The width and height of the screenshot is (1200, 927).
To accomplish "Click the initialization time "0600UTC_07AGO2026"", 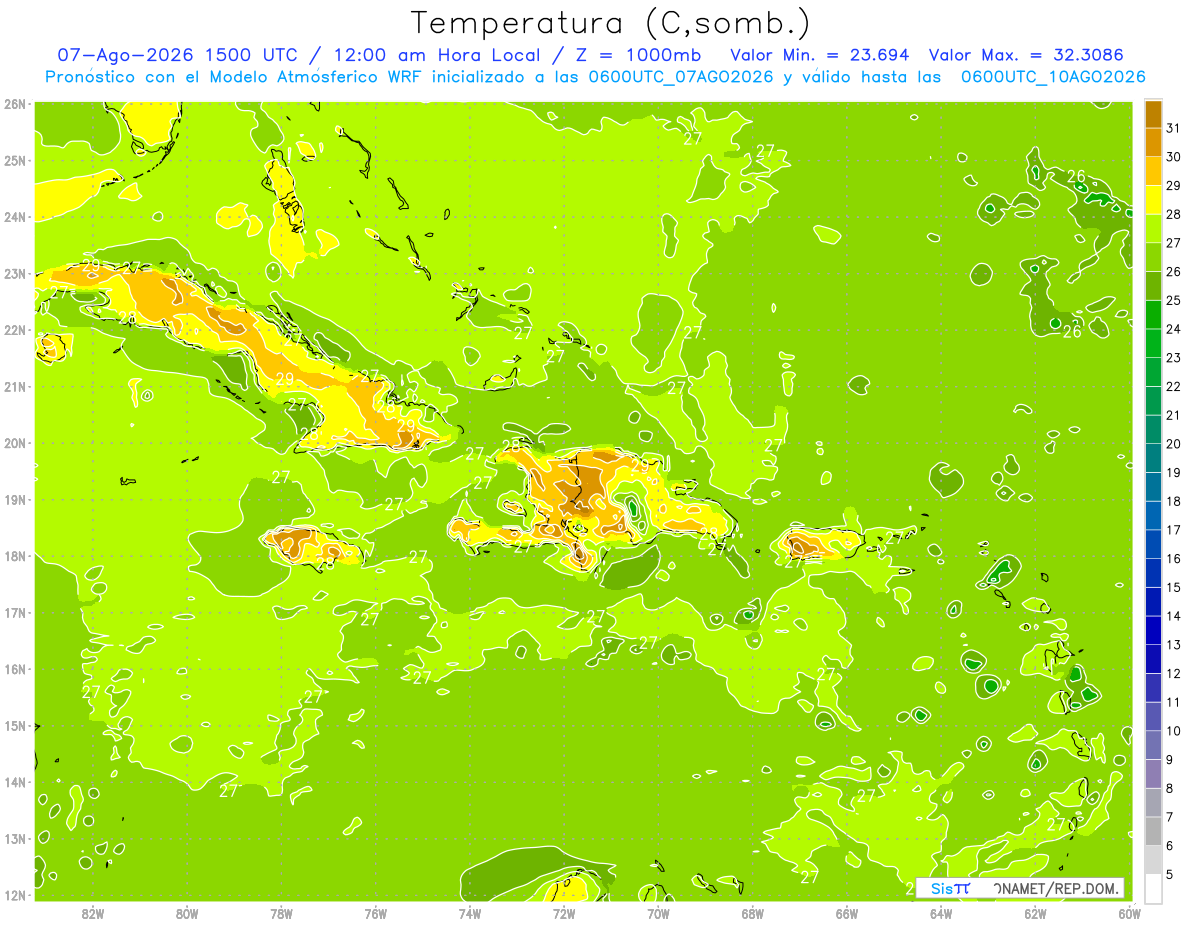I will coord(681,77).
